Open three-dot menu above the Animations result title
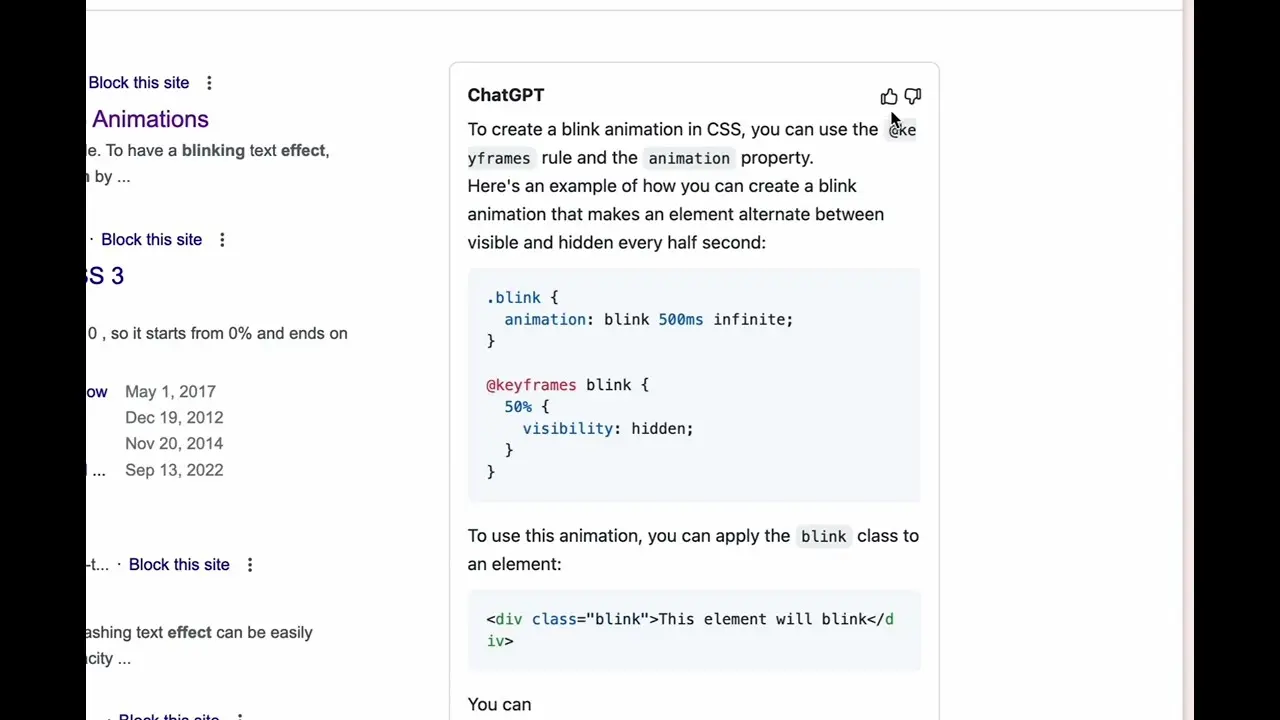 209,83
